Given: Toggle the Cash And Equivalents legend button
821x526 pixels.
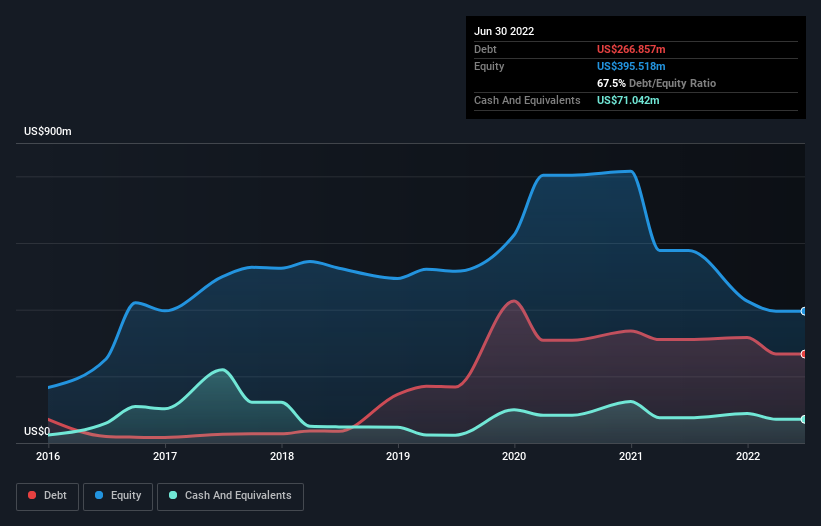Looking at the screenshot, I should coord(230,496).
